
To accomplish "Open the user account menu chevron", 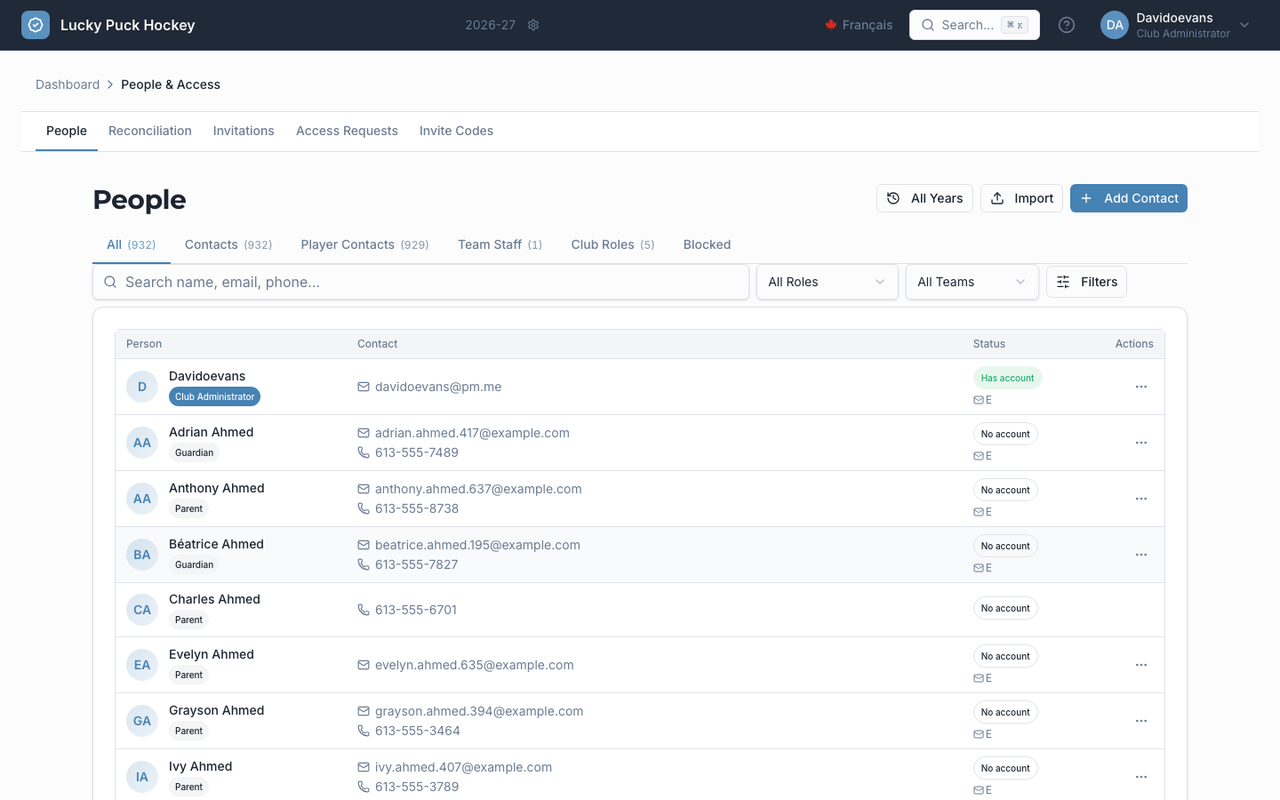I will coord(1244,25).
